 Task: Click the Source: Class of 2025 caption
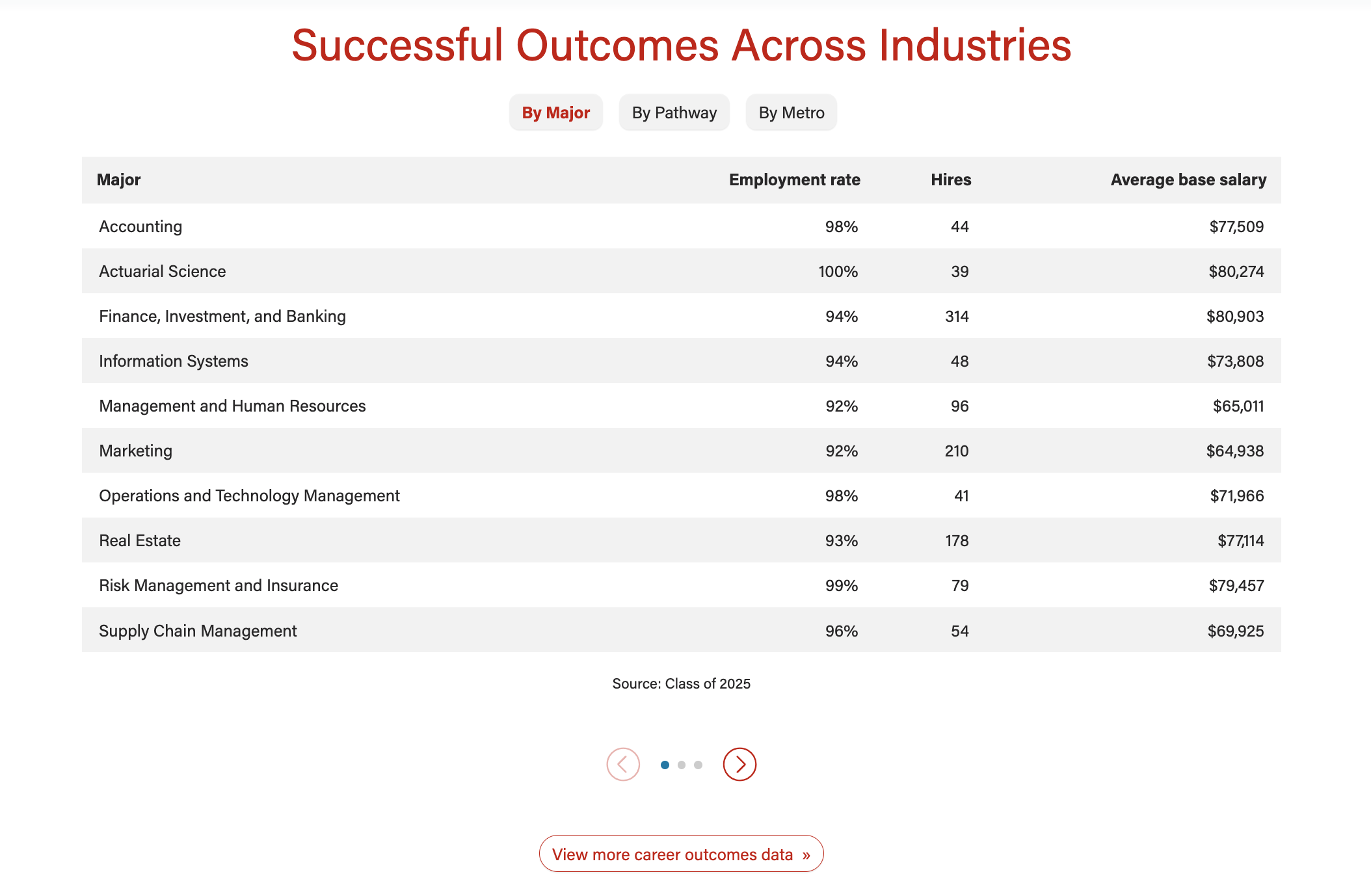[681, 683]
